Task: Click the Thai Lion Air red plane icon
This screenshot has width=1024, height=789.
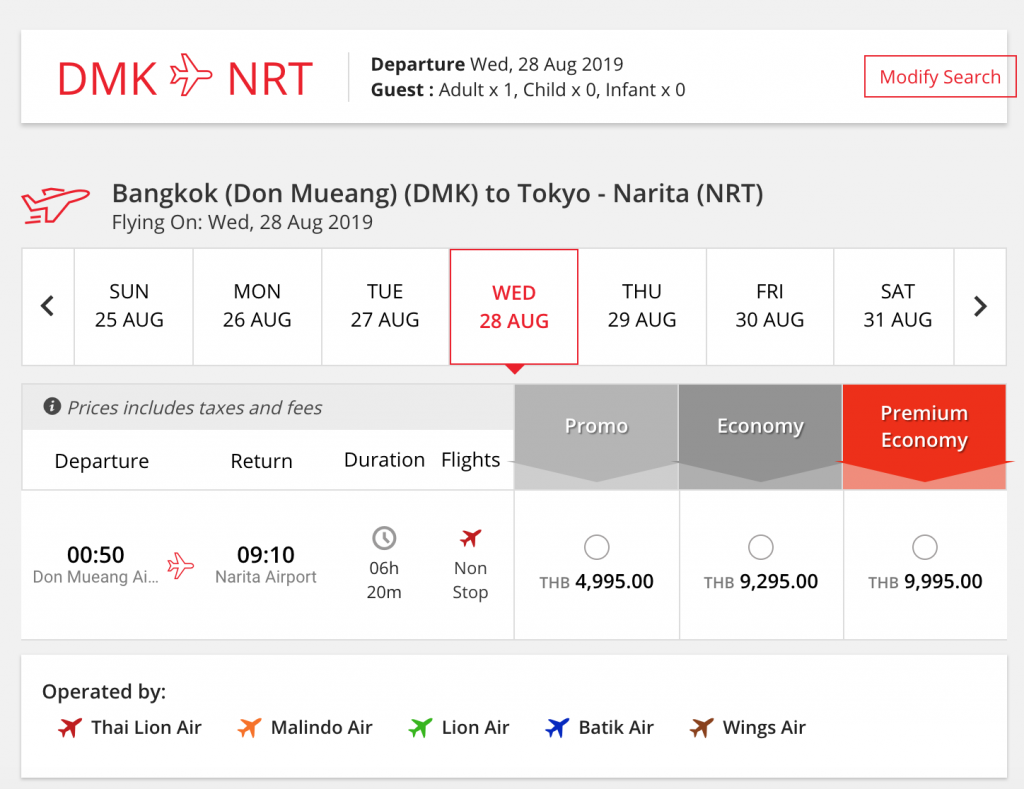Action: (70, 727)
